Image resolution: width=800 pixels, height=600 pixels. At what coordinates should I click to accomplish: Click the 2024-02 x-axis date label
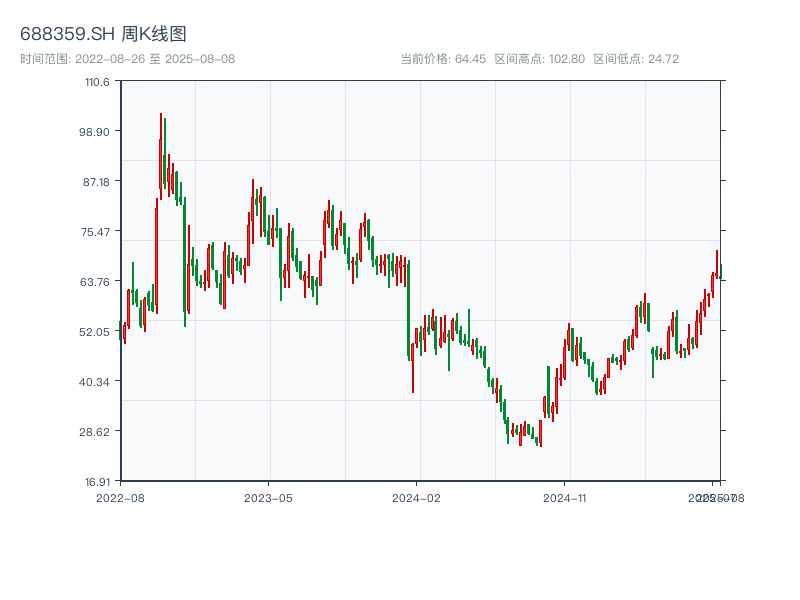416,497
